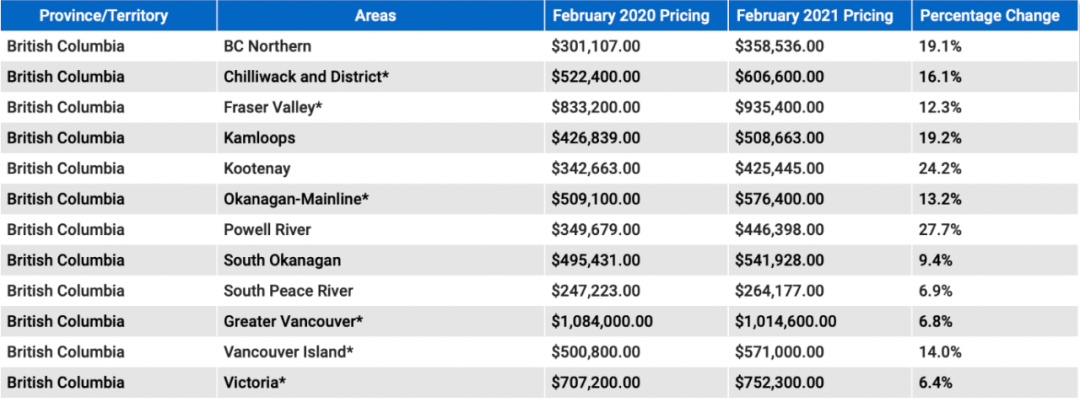This screenshot has height=402, width=1080.
Task: Click the Province/Territory column header
Action: [109, 16]
